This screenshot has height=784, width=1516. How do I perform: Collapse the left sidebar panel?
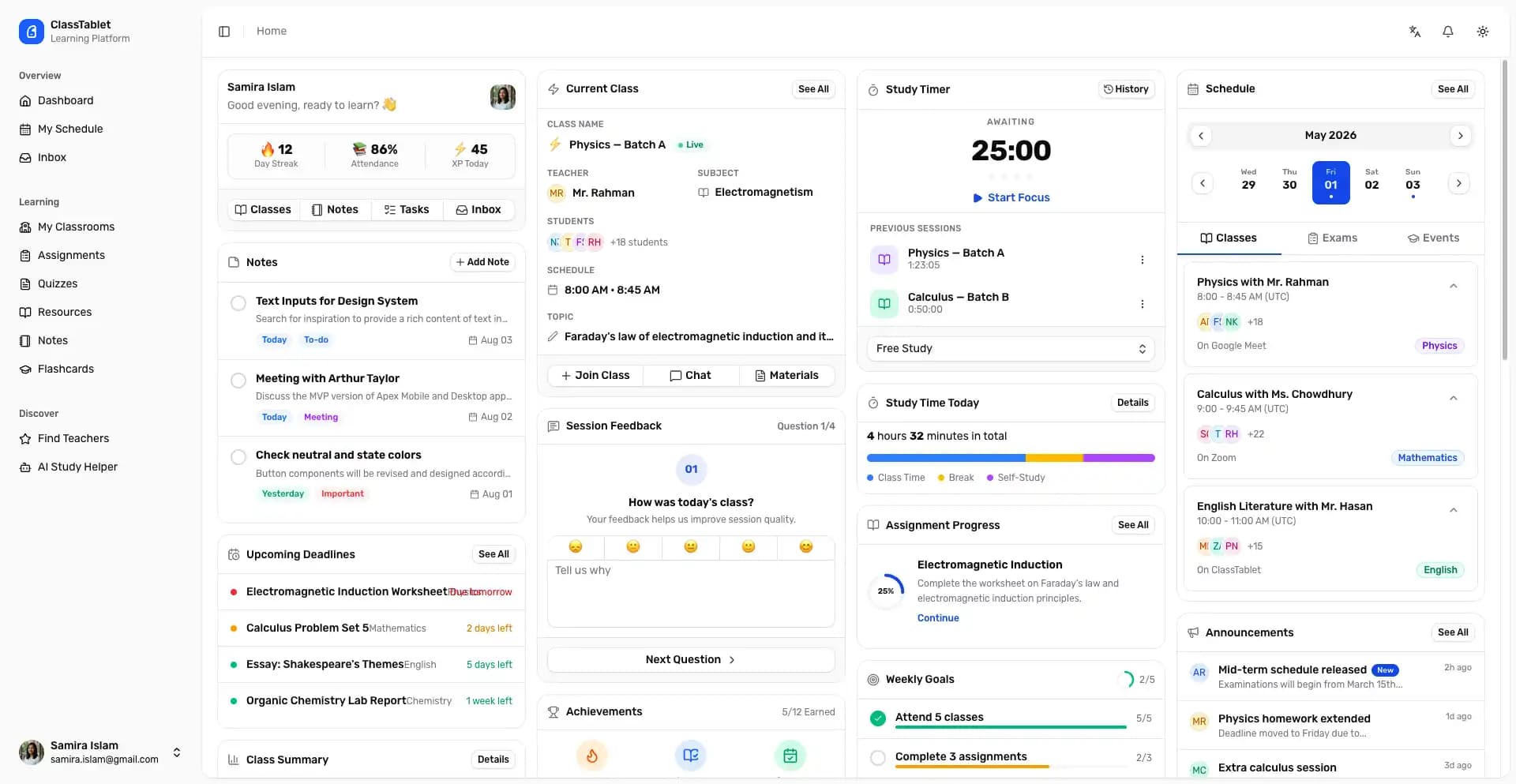224,31
